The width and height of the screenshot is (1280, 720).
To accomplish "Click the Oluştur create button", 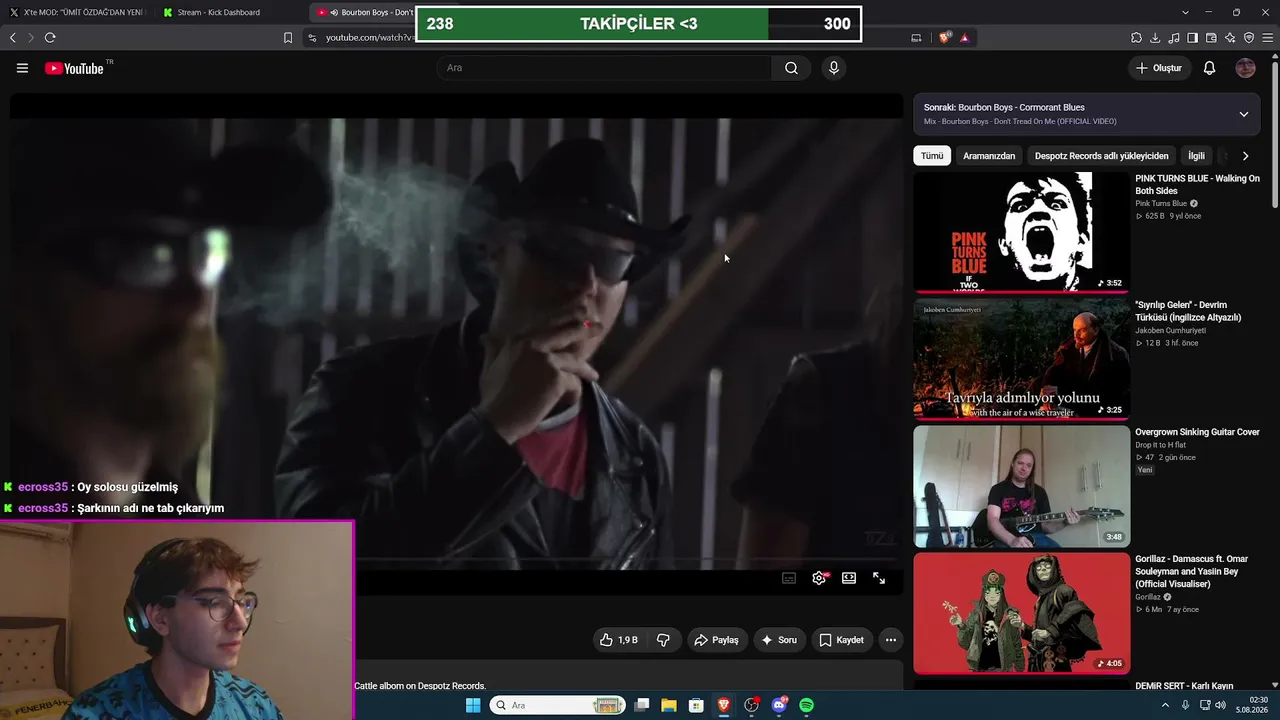I will [1159, 68].
